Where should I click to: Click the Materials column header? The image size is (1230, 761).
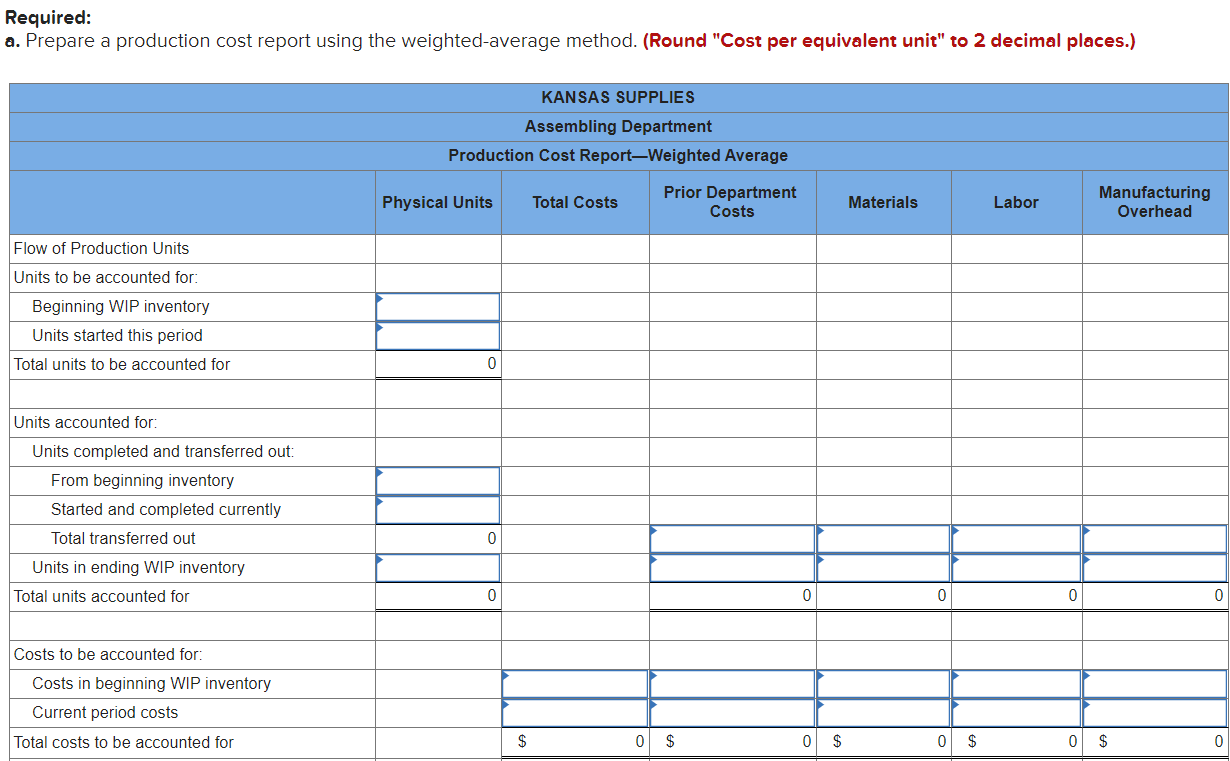pyautogui.click(x=883, y=202)
